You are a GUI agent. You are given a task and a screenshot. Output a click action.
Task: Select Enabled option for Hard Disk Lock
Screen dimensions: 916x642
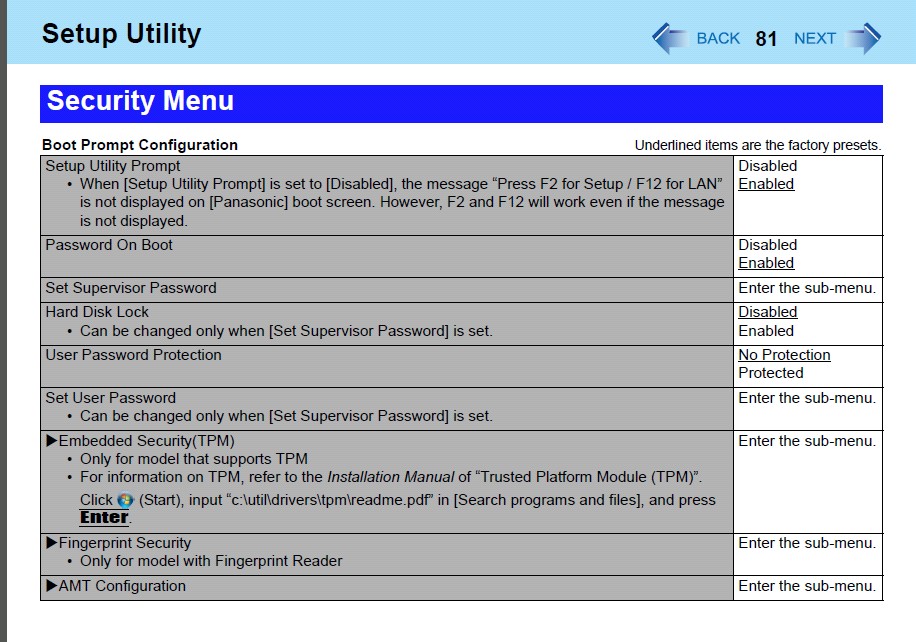tap(766, 331)
